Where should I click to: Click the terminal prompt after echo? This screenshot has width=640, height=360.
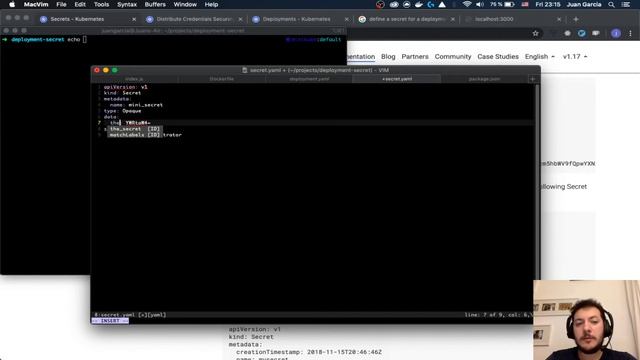(x=84, y=40)
